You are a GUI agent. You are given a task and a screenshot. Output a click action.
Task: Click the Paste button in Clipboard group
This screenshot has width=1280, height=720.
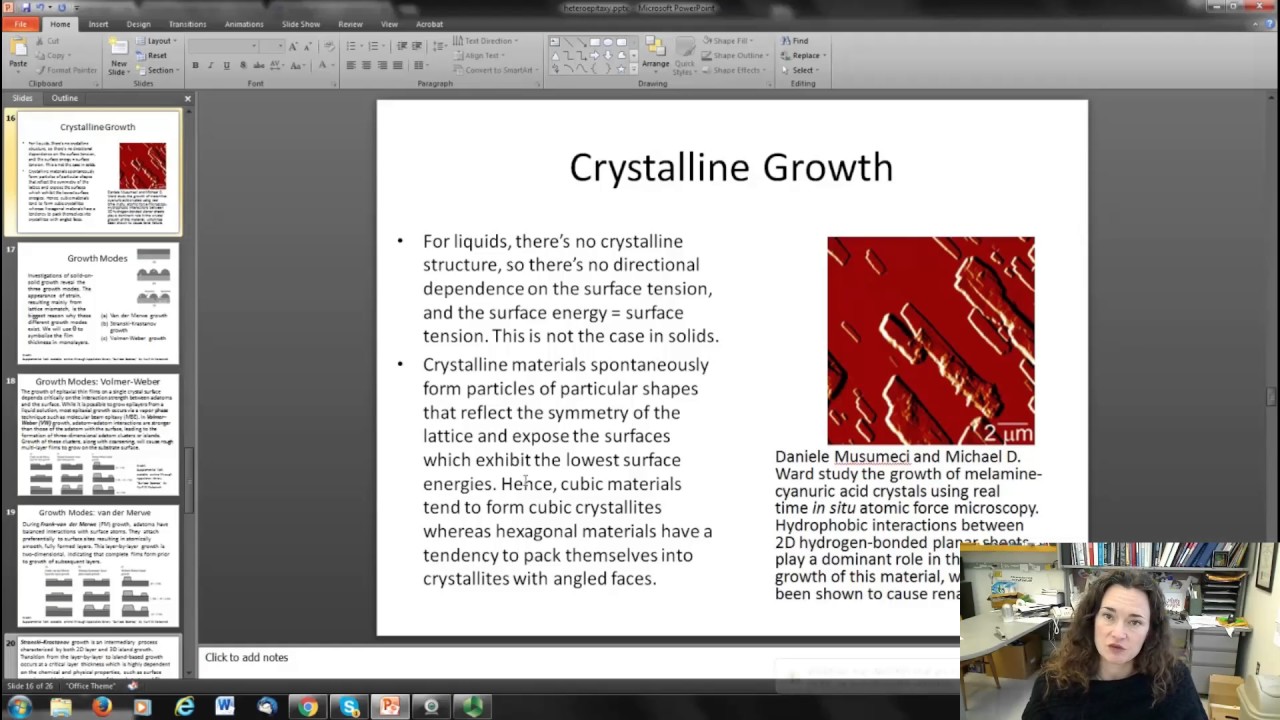point(18,53)
